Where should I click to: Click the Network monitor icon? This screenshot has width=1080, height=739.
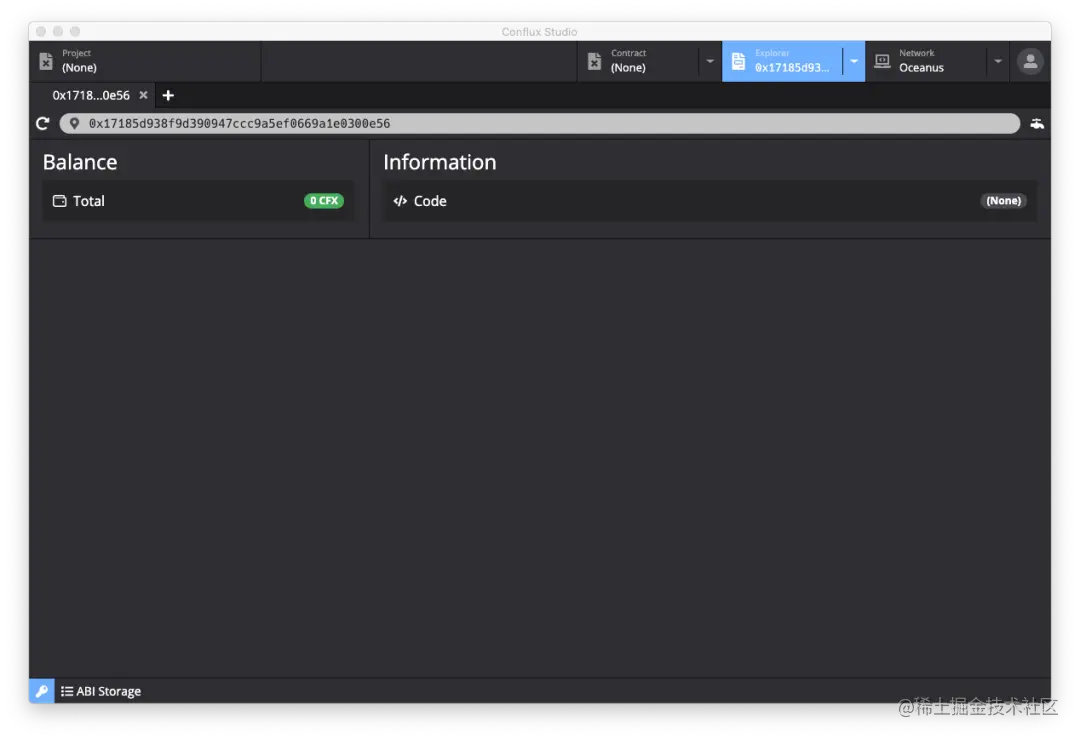882,61
